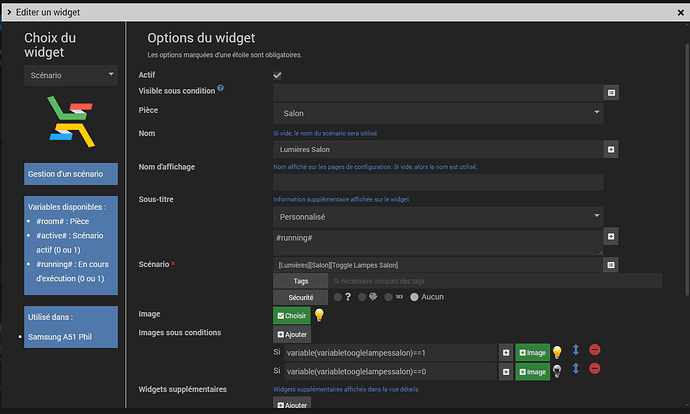Click the scenario picker icon
The width and height of the screenshot is (690, 414).
pos(611,264)
